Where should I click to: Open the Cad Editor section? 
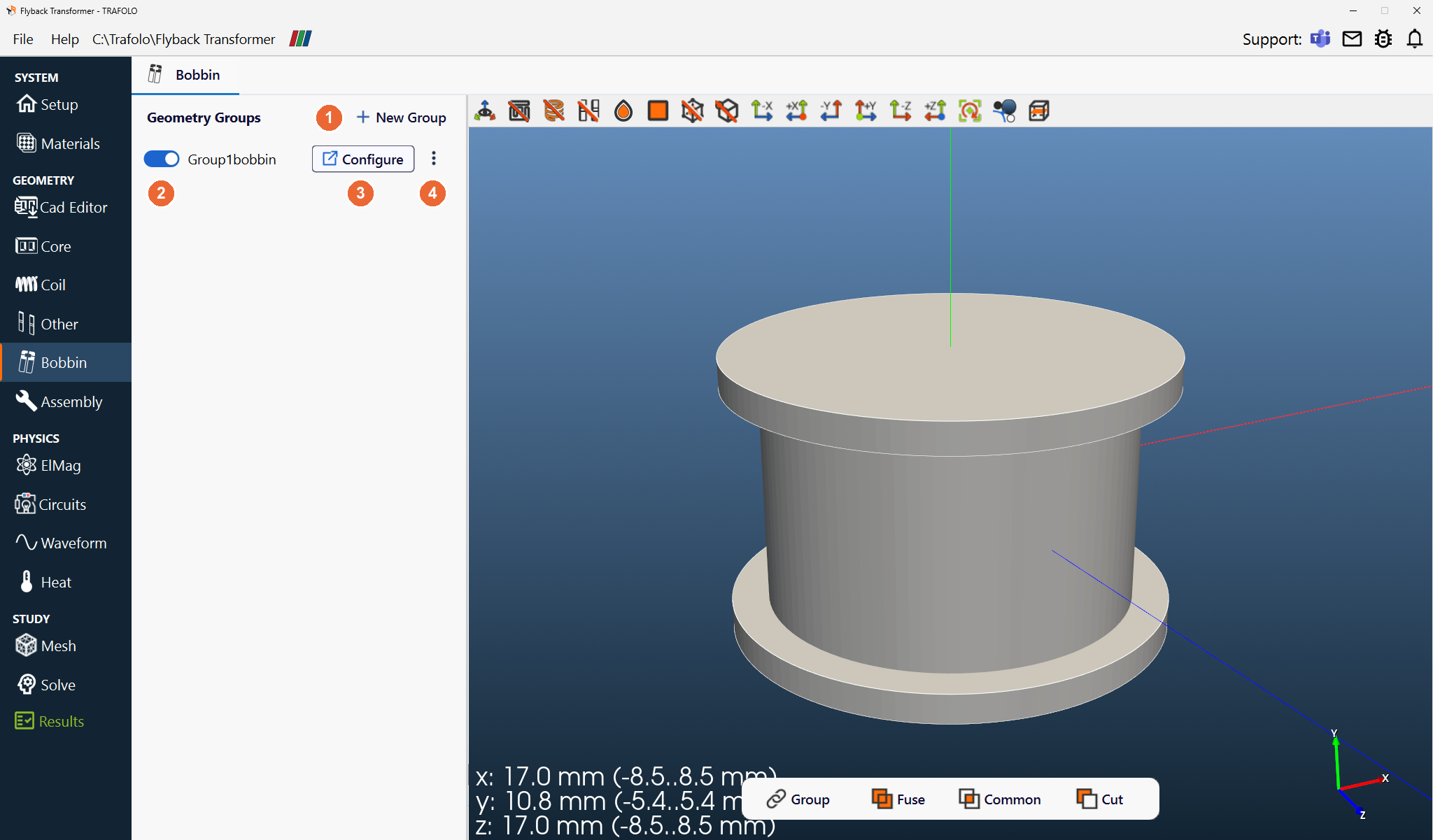tap(65, 207)
